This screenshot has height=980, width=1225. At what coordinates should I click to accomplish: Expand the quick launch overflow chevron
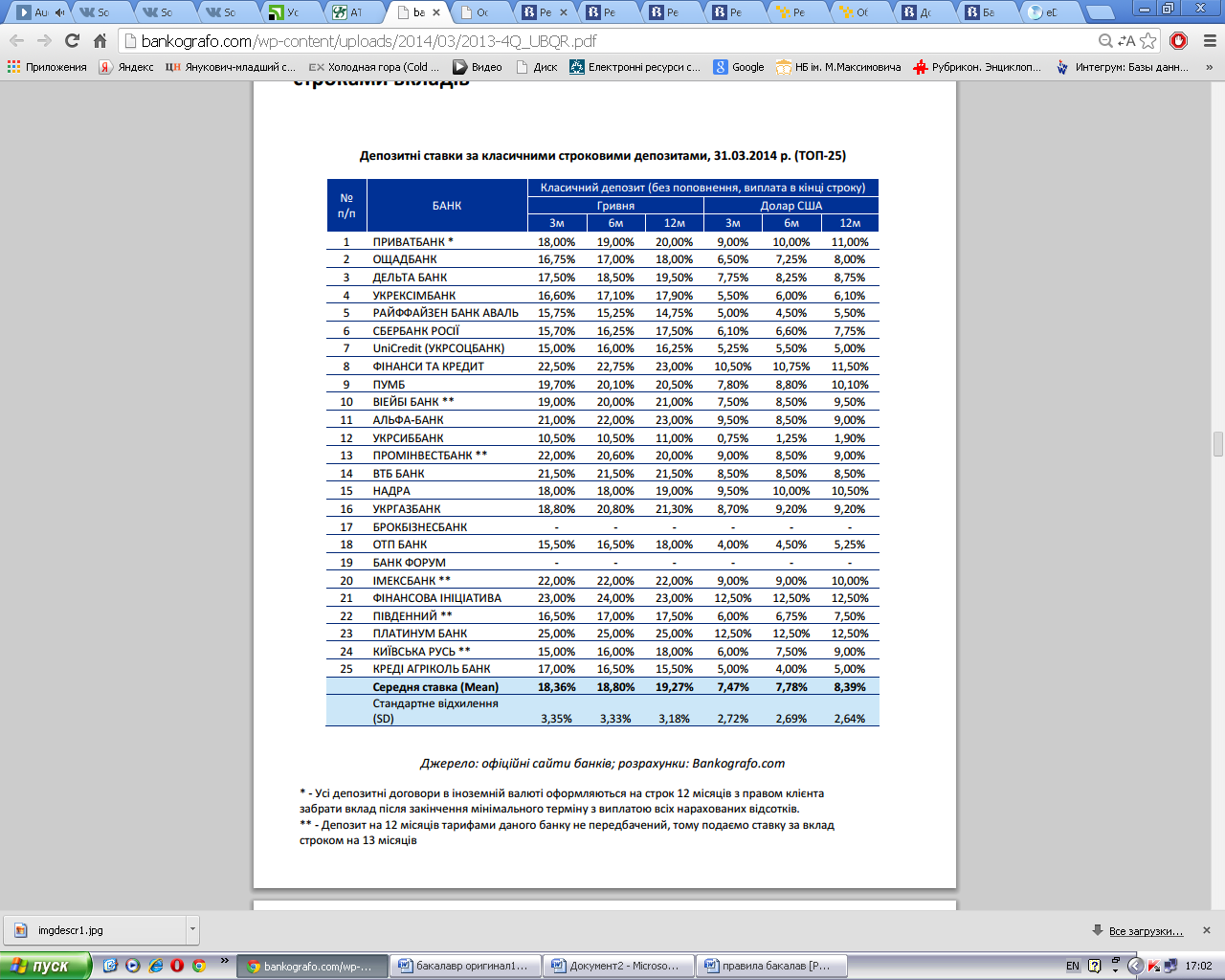(x=225, y=961)
